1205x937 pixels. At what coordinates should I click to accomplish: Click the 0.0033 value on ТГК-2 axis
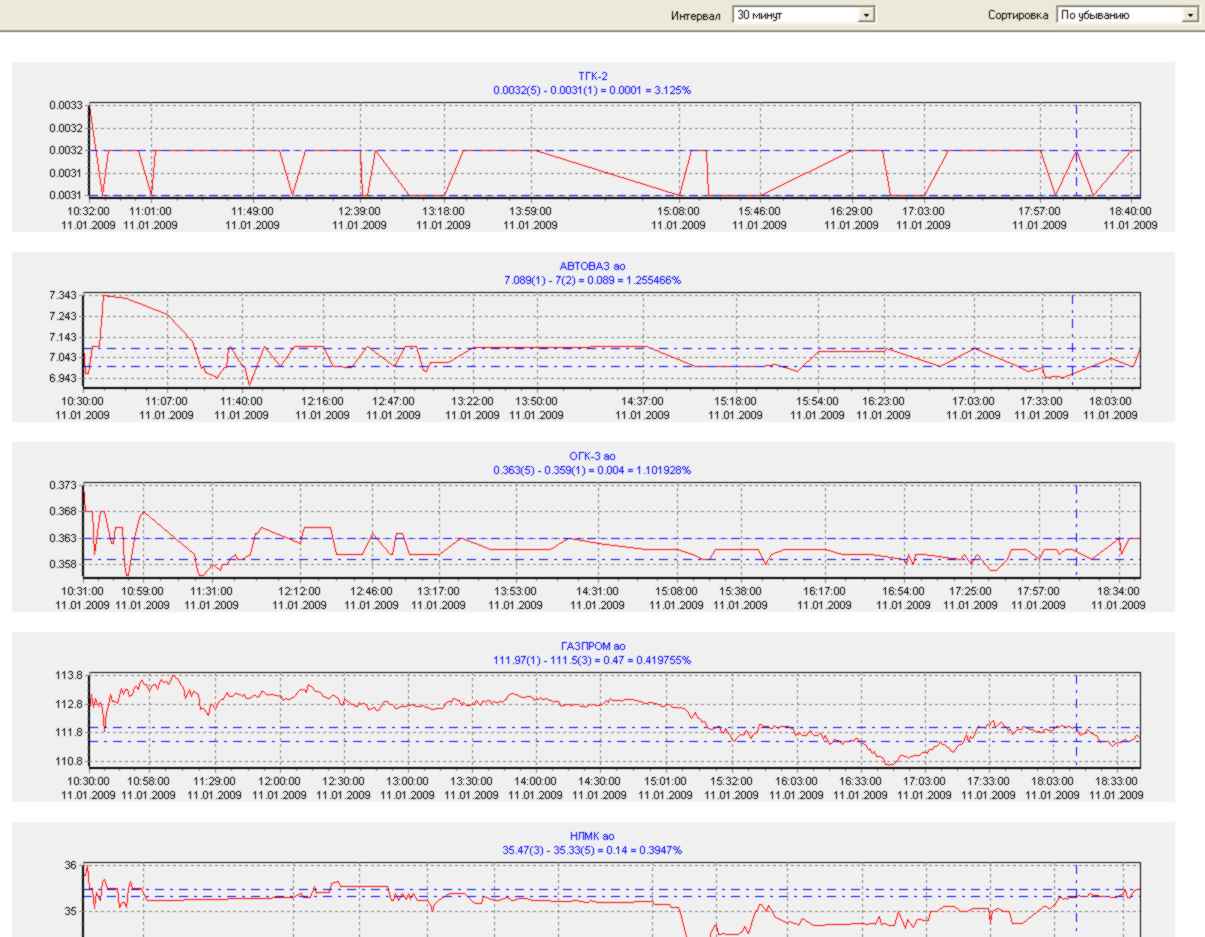(66, 105)
